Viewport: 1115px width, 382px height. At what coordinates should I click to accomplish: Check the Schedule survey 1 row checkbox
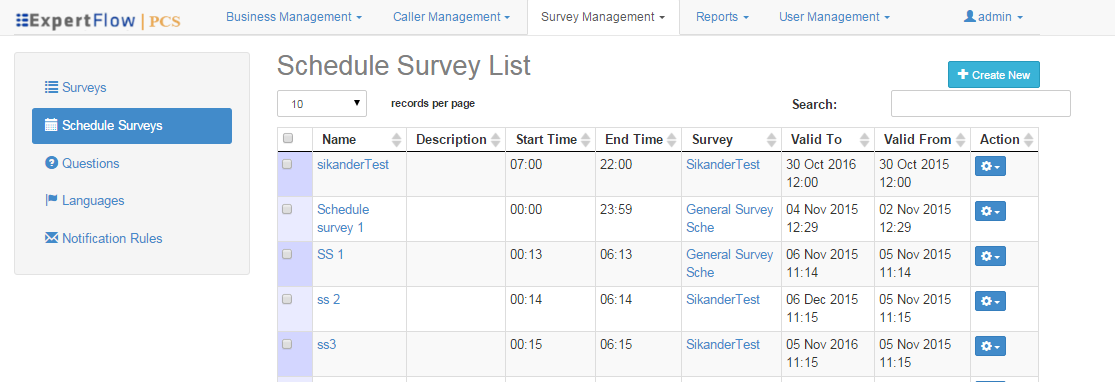287,209
